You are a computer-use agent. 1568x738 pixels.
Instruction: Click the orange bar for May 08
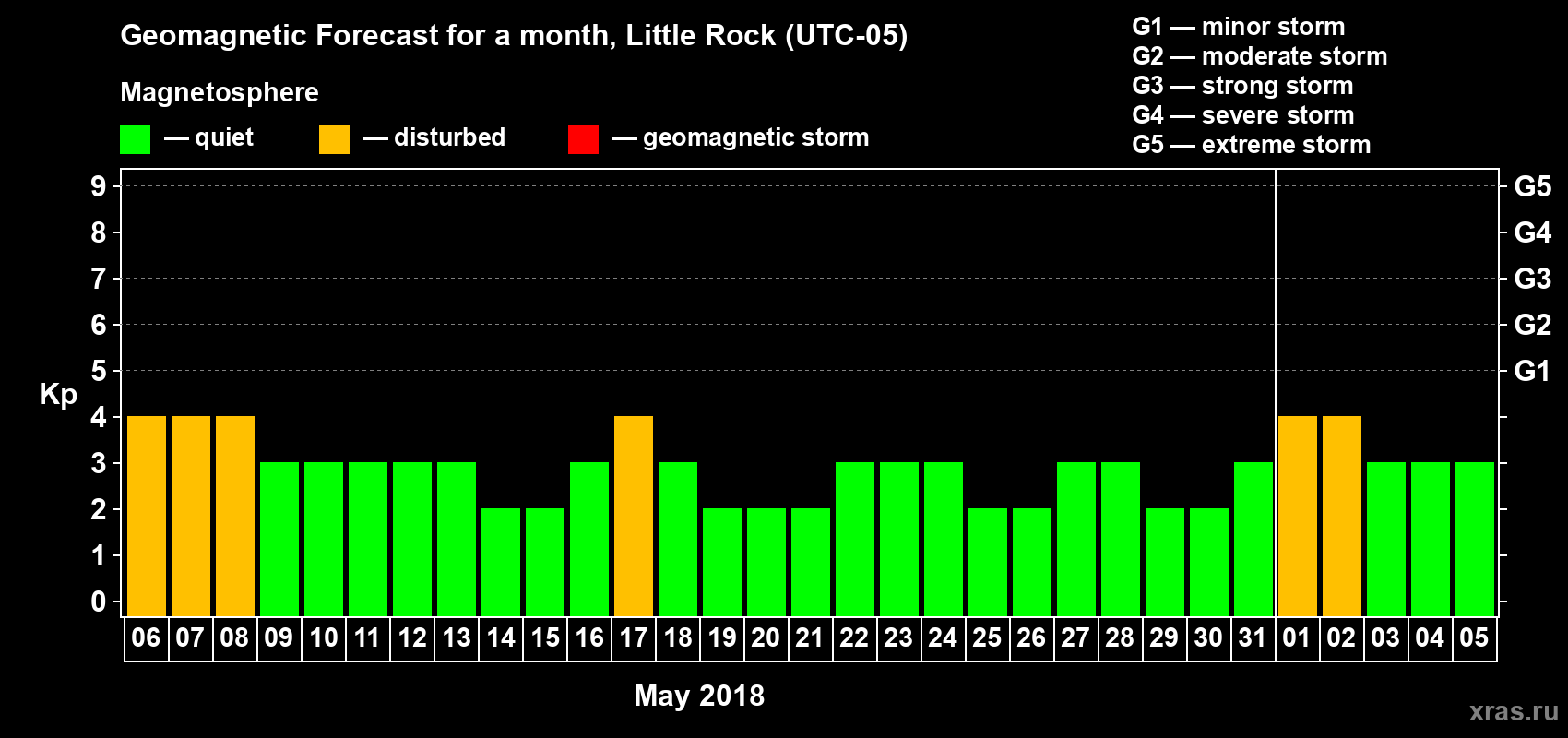(x=235, y=516)
